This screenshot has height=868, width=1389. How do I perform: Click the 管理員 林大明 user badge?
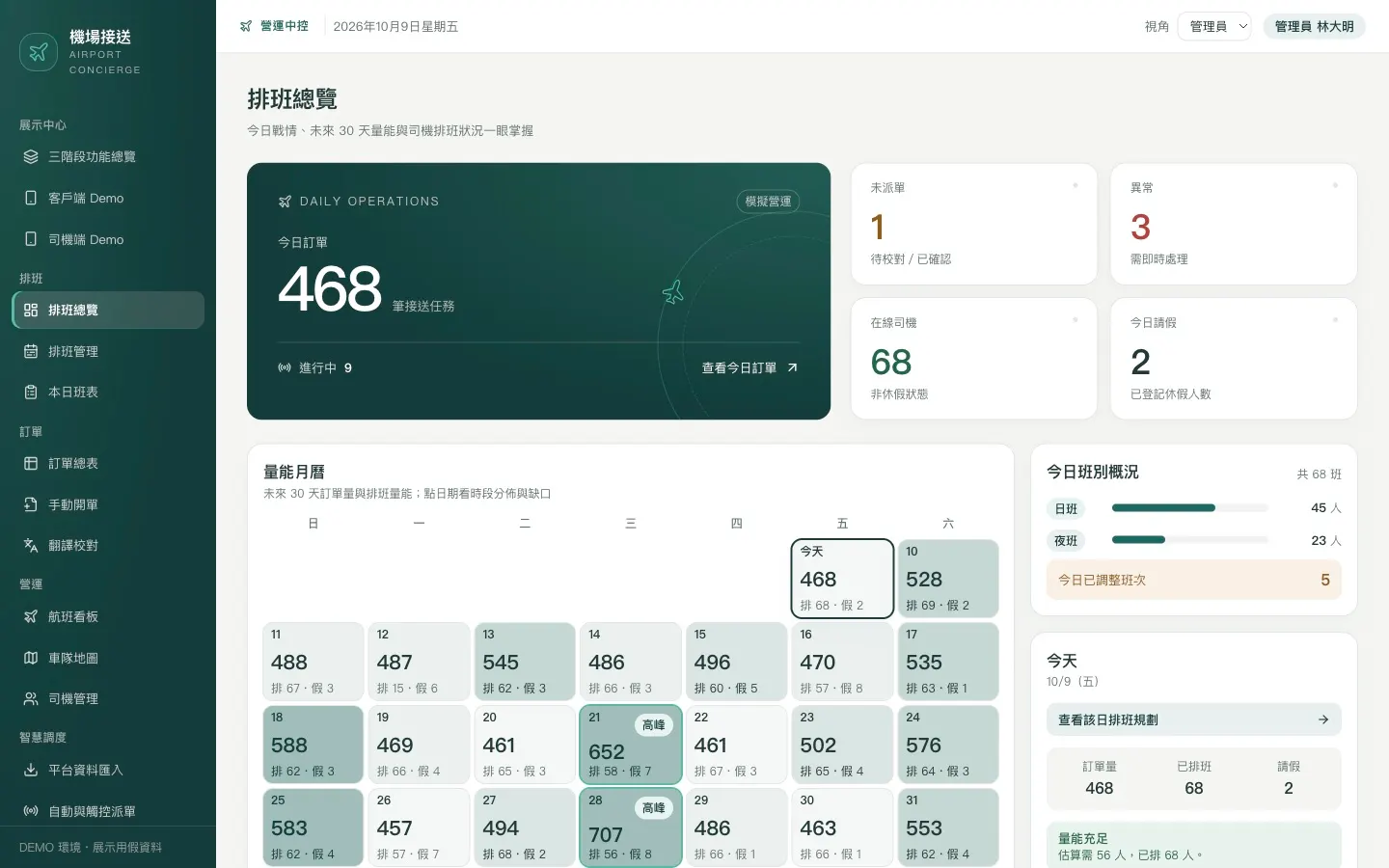(1314, 26)
